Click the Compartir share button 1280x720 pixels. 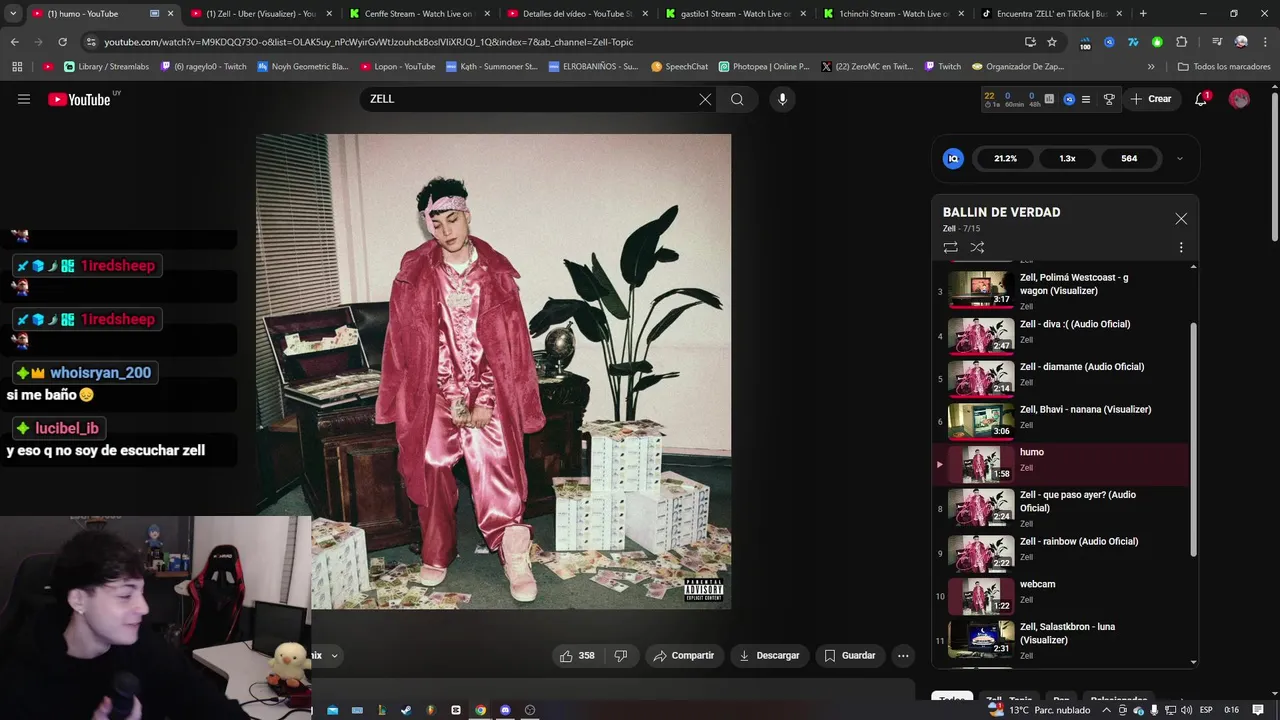[x=684, y=656]
